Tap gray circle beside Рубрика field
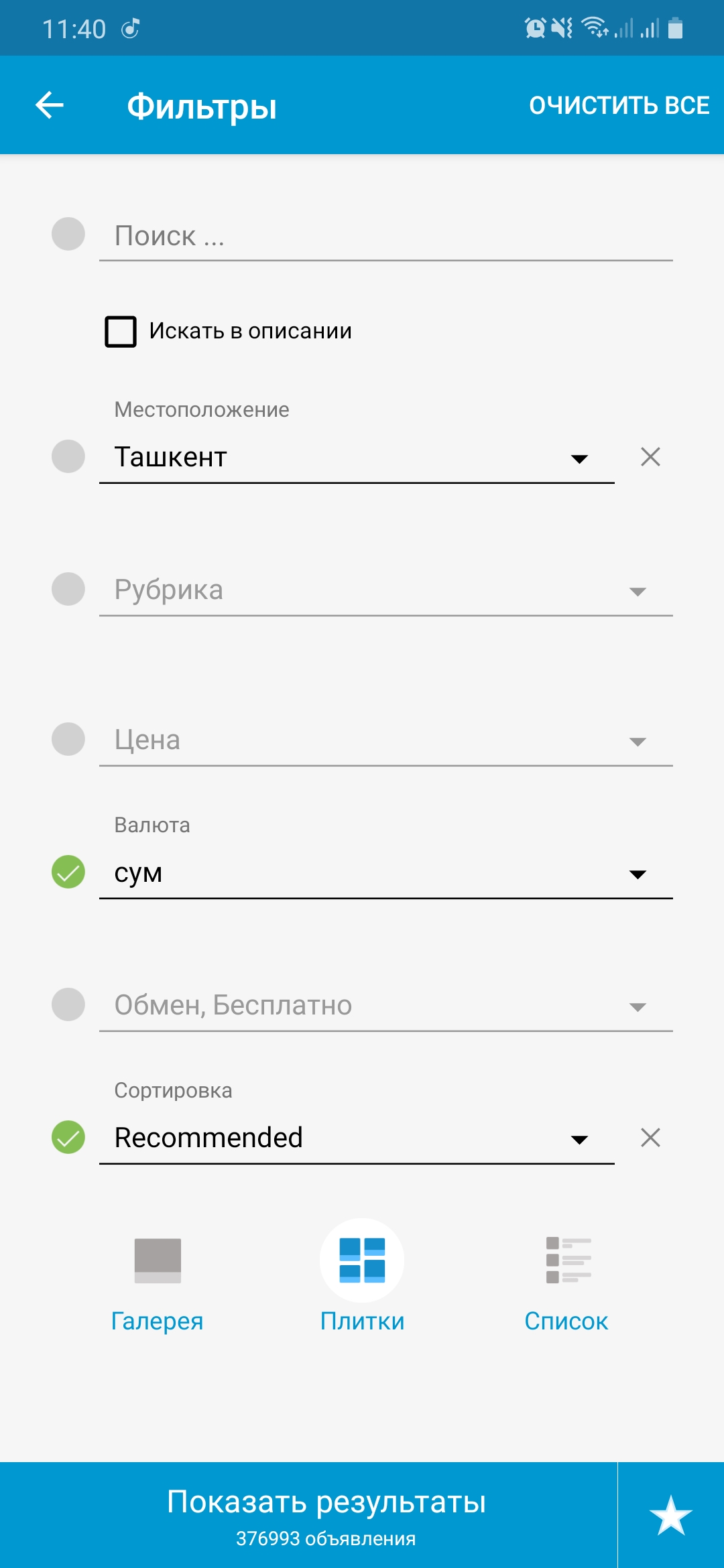The width and height of the screenshot is (724, 1568). [x=68, y=590]
